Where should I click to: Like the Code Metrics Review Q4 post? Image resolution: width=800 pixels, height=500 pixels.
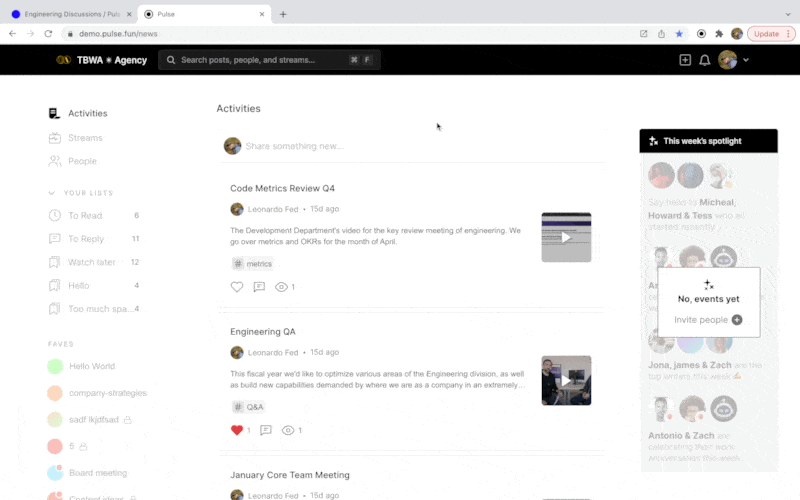coord(237,287)
